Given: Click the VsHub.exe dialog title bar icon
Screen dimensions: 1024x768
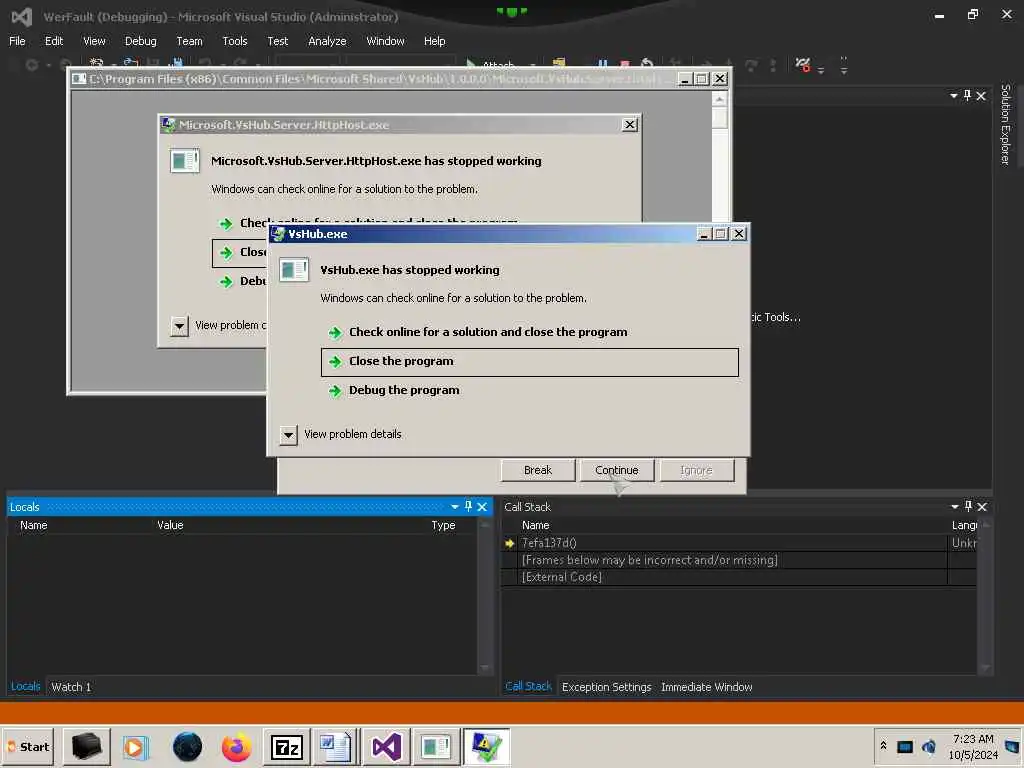Looking at the screenshot, I should coord(278,234).
